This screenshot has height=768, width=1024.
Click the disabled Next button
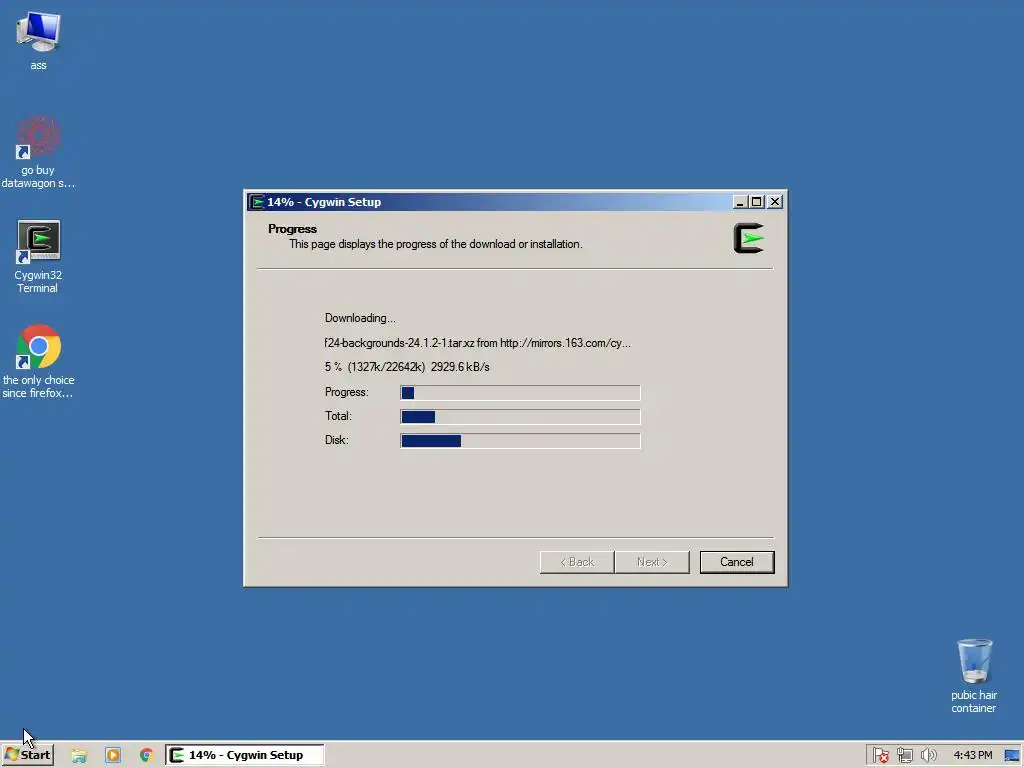pos(652,562)
